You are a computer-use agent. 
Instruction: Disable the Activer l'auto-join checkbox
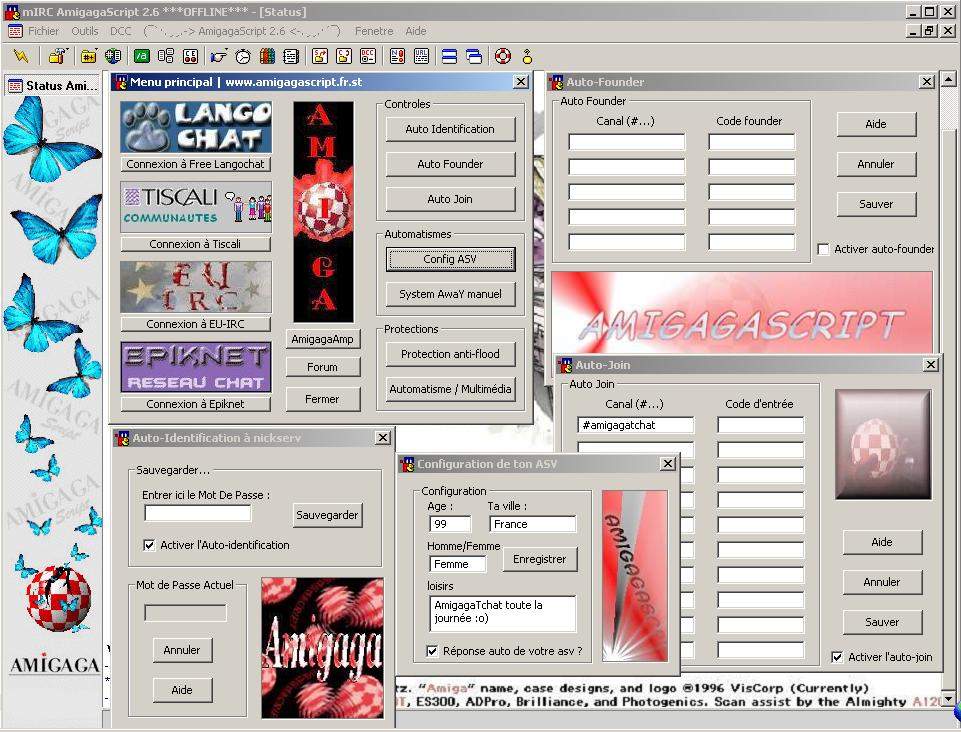[x=837, y=657]
